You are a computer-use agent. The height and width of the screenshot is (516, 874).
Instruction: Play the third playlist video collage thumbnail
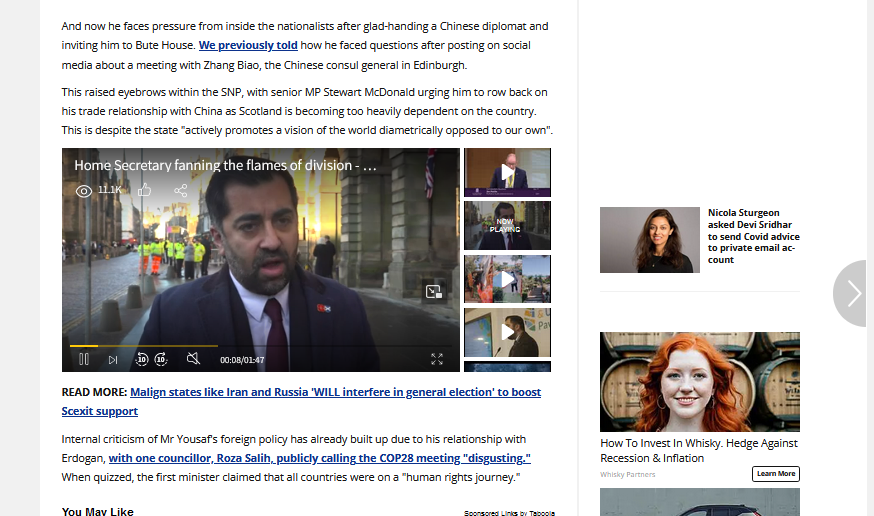tap(507, 279)
